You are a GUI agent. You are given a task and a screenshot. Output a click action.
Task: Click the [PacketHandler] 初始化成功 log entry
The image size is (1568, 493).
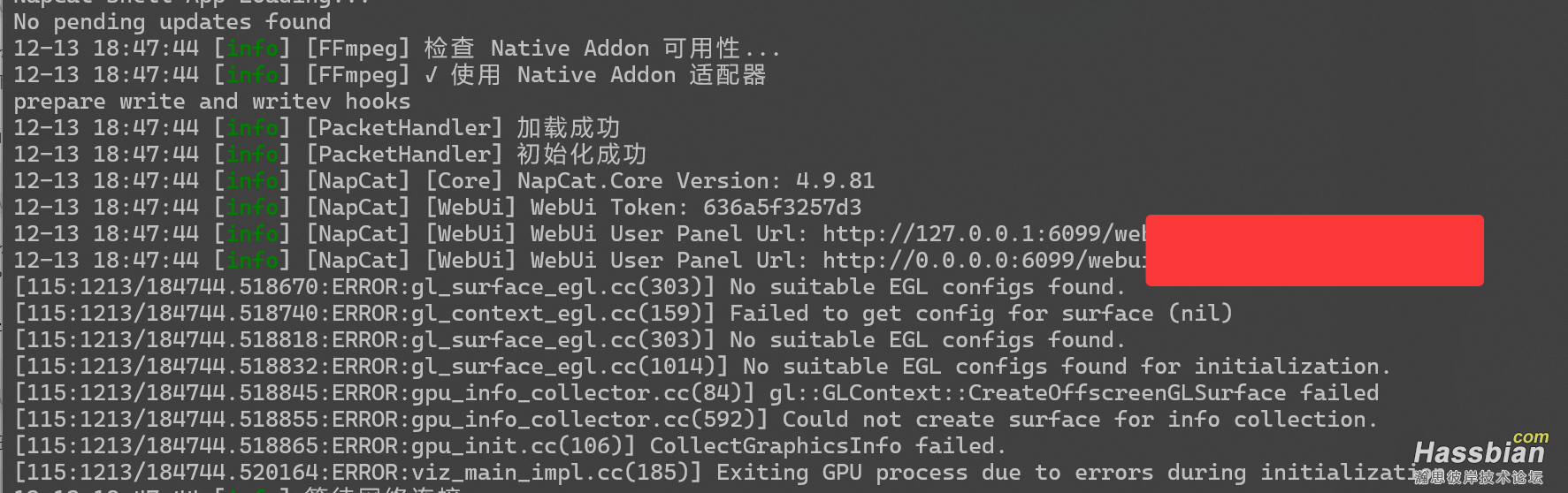pos(476,155)
